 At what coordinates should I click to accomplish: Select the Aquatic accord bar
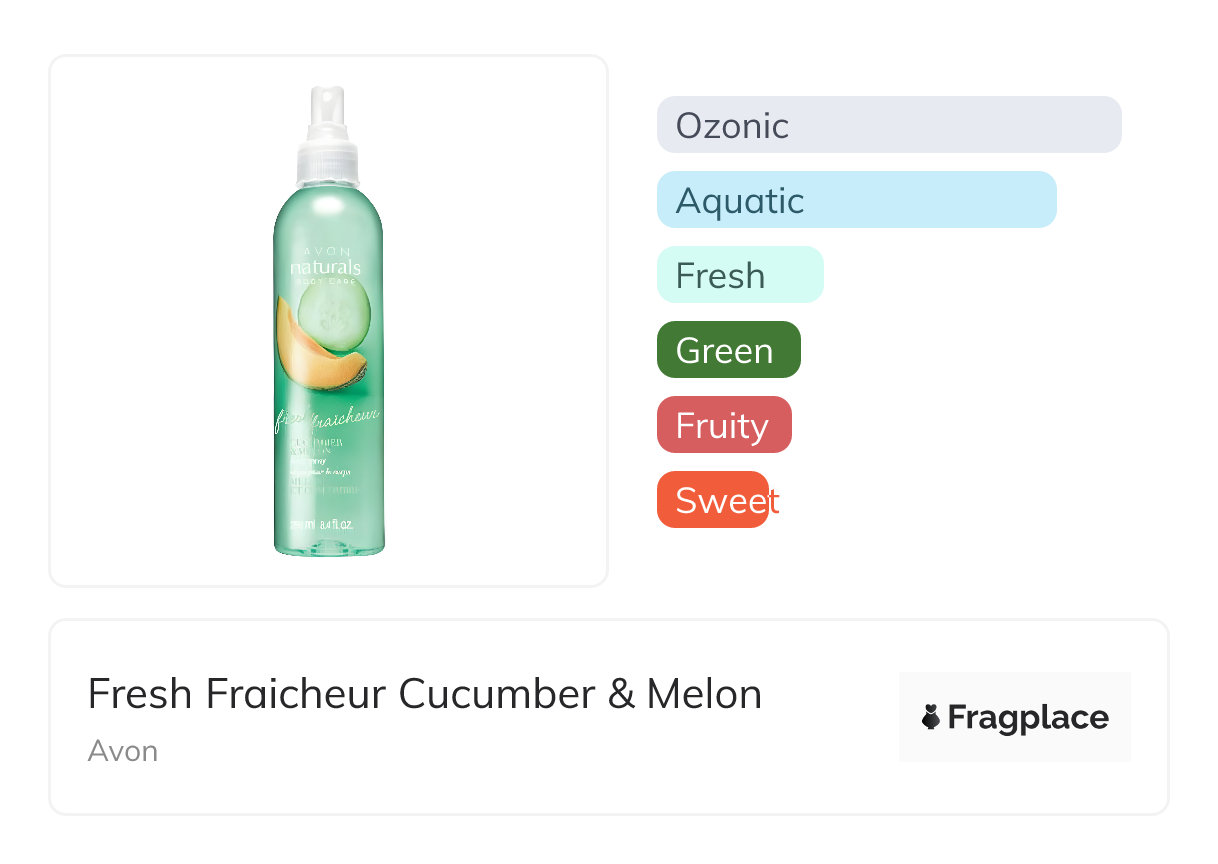856,200
